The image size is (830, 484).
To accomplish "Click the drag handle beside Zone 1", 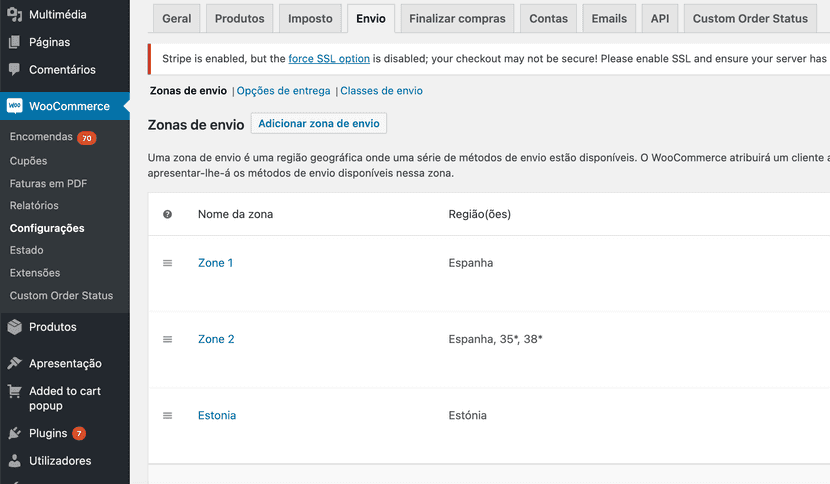I will click(x=167, y=263).
